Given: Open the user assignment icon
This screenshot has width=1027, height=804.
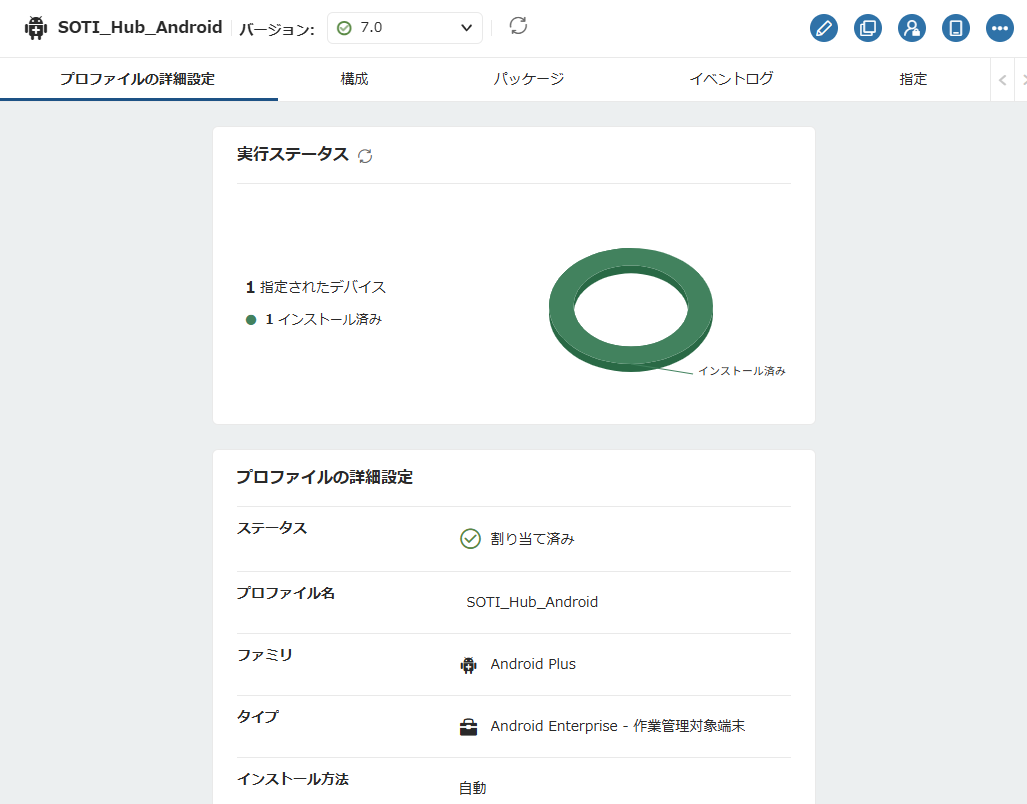Looking at the screenshot, I should click(x=912, y=28).
